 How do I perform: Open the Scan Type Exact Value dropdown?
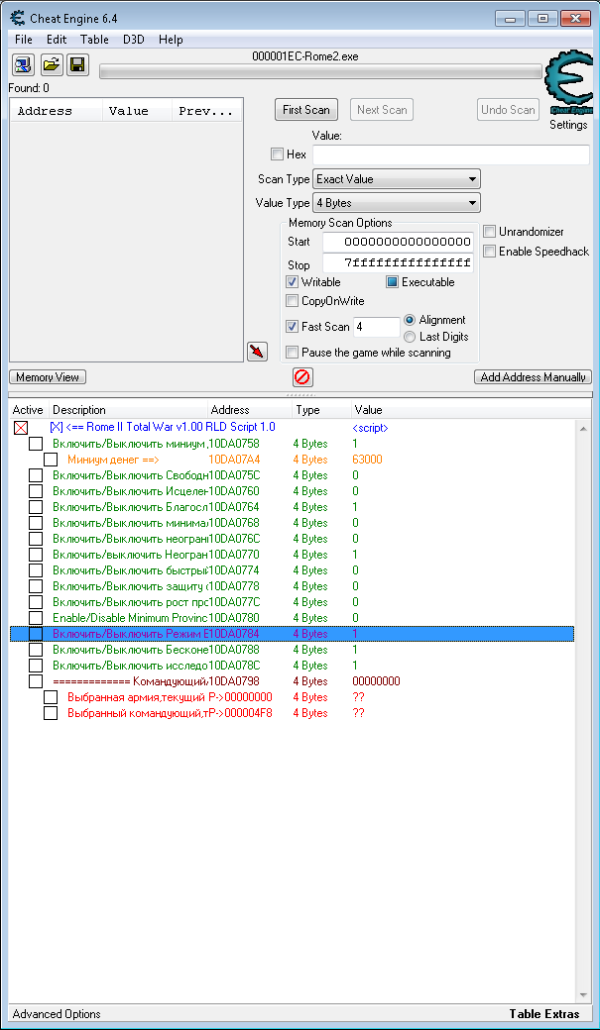396,179
